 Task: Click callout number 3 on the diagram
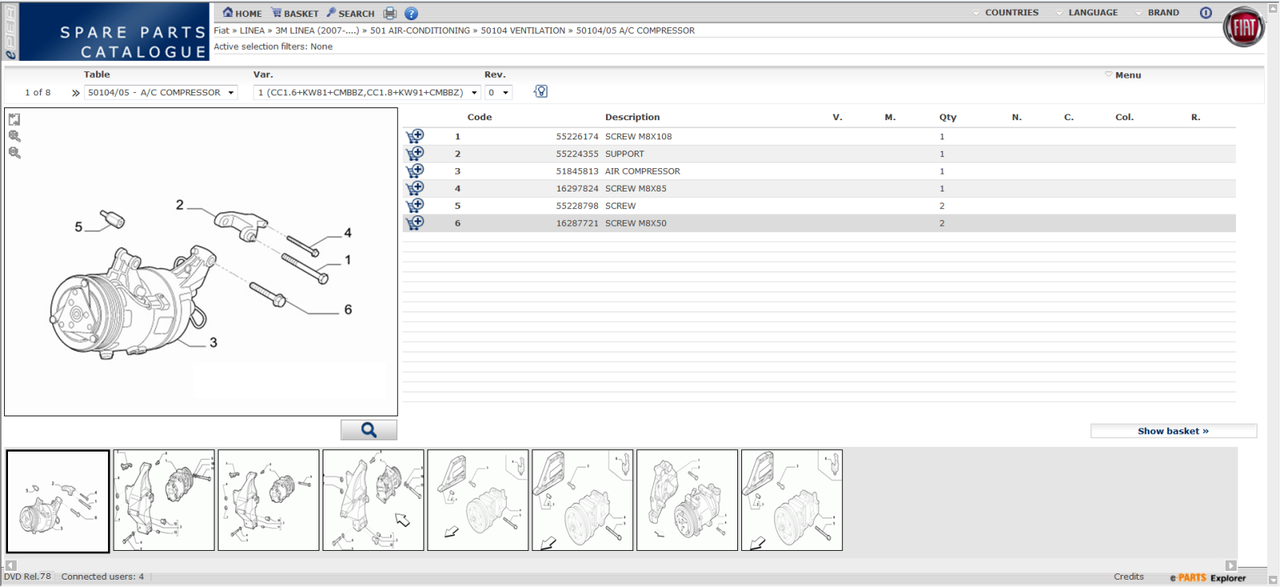coord(213,343)
